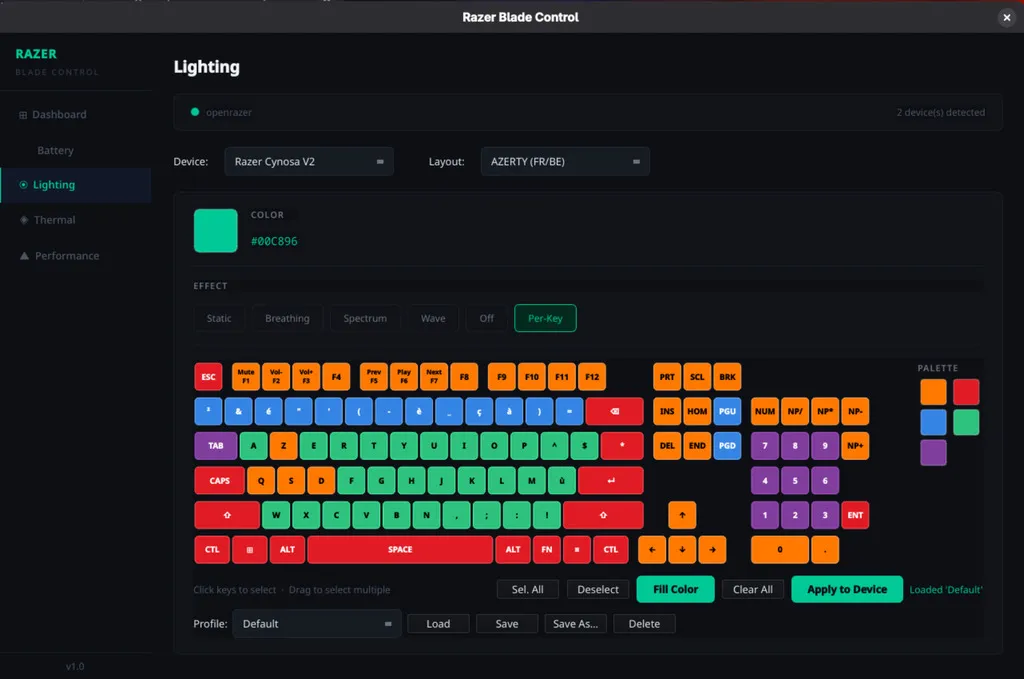Select the up arrow key
The height and width of the screenshot is (679, 1024).
pyautogui.click(x=682, y=515)
